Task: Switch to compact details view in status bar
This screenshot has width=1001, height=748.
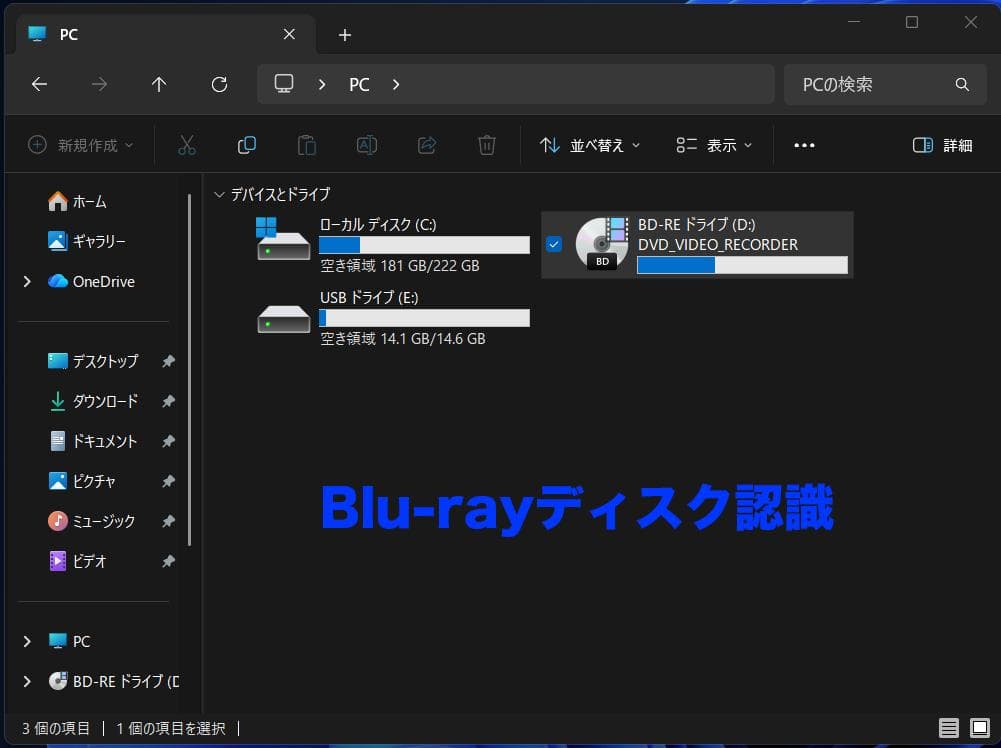Action: pyautogui.click(x=947, y=728)
